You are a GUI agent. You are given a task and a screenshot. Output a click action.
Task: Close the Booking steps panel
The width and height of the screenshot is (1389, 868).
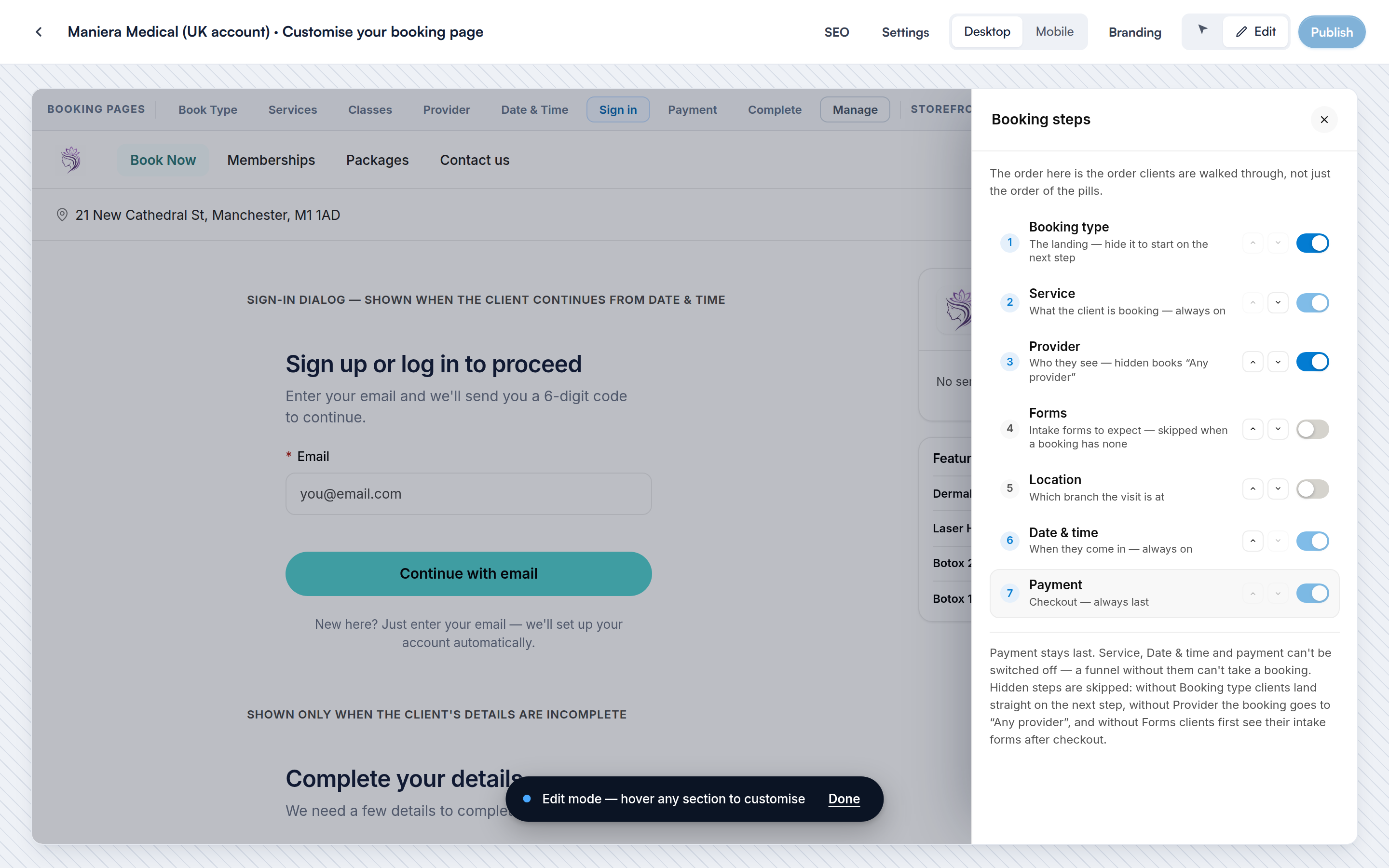pos(1324,120)
